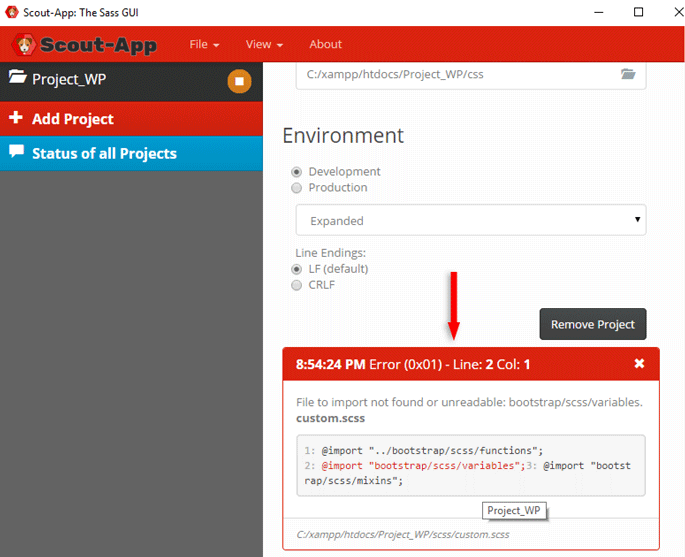The width and height of the screenshot is (685, 557).
Task: Maximize the Scout-App window
Action: tap(638, 12)
